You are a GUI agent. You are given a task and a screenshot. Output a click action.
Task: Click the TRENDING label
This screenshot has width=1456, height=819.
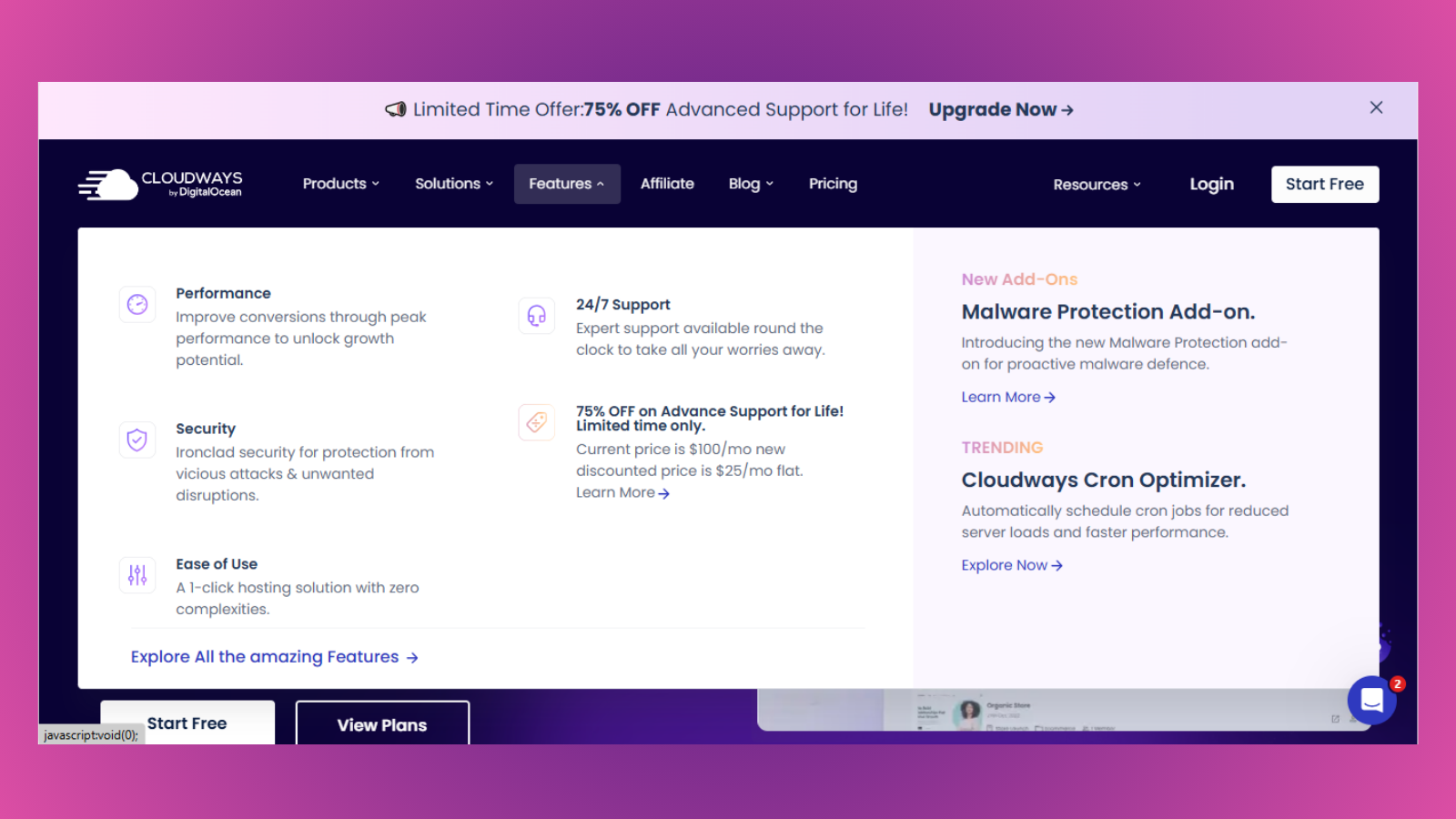(x=1002, y=448)
